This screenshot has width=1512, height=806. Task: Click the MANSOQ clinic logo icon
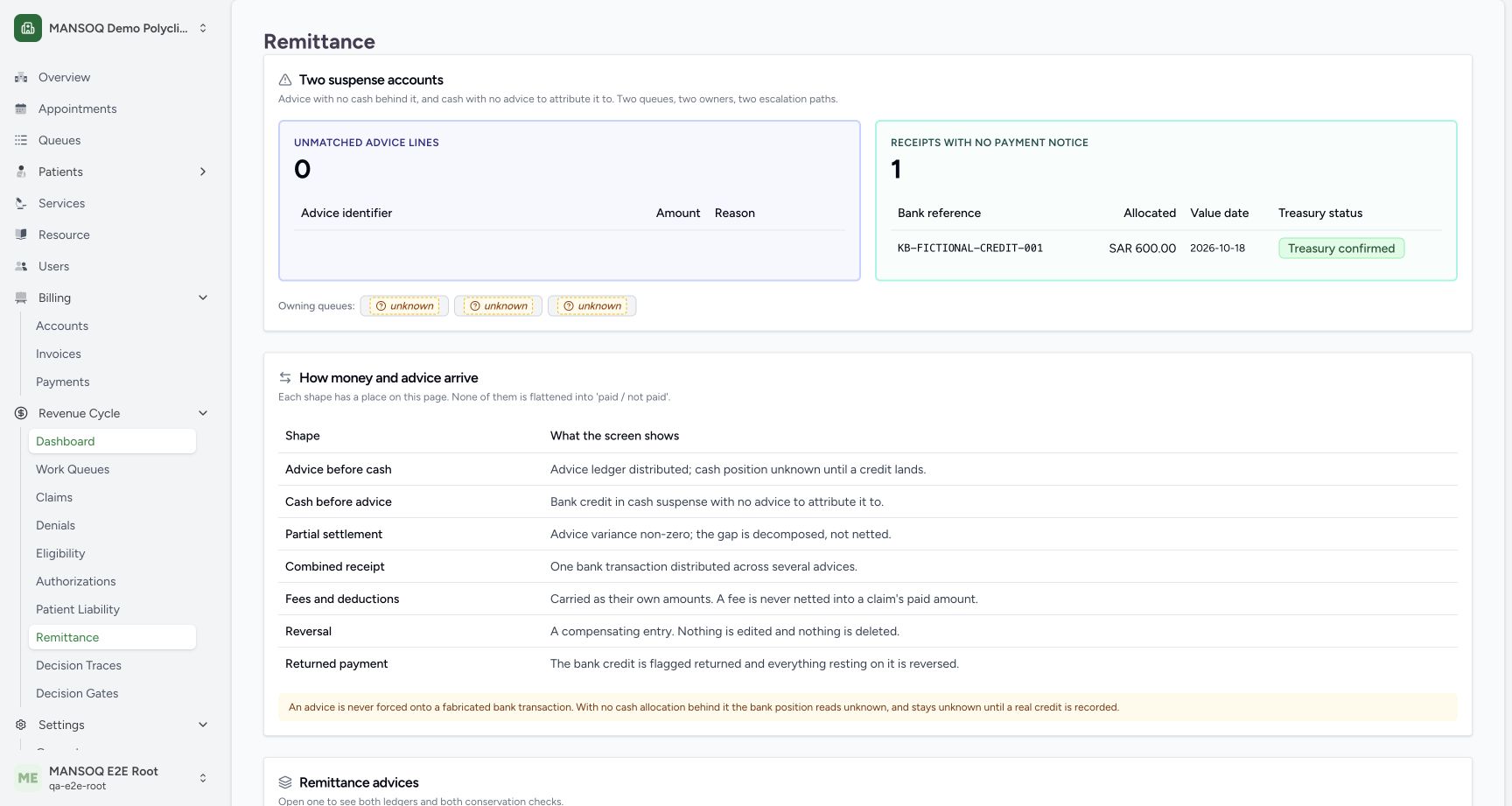pyautogui.click(x=28, y=28)
